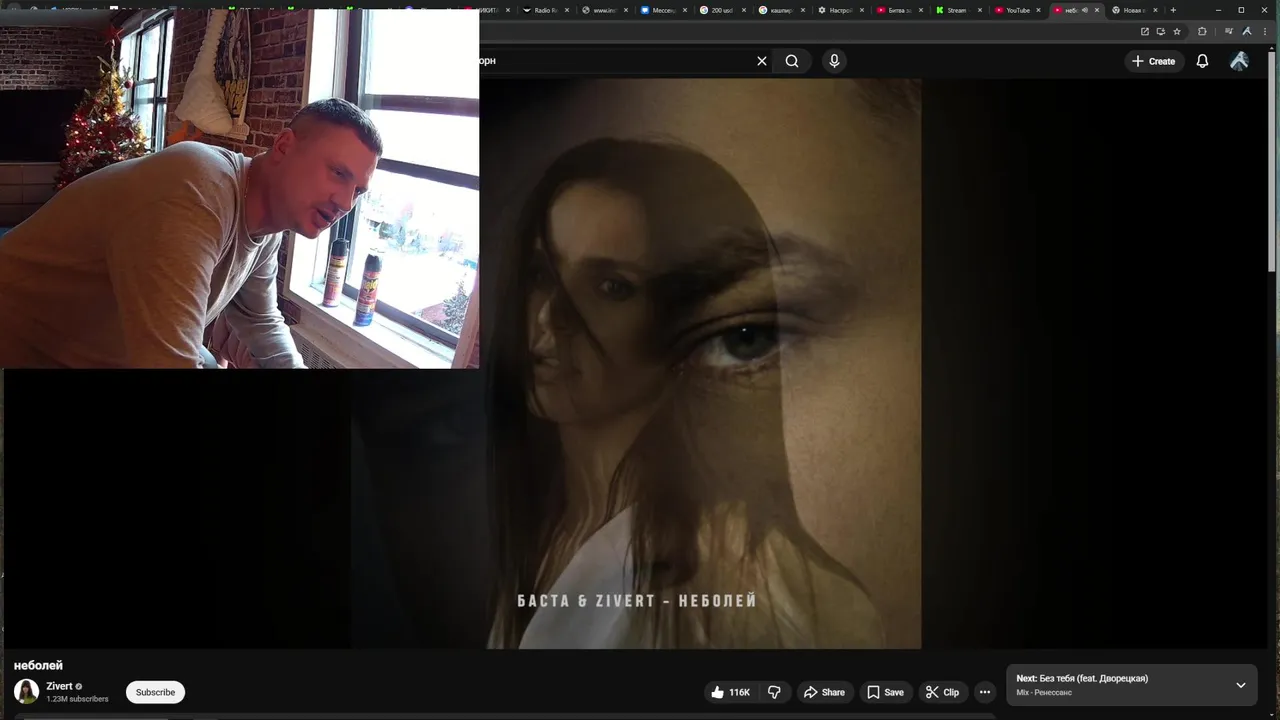Screen dimensions: 1280x720
Task: Switch to the www.inst browser tab
Action: (604, 10)
